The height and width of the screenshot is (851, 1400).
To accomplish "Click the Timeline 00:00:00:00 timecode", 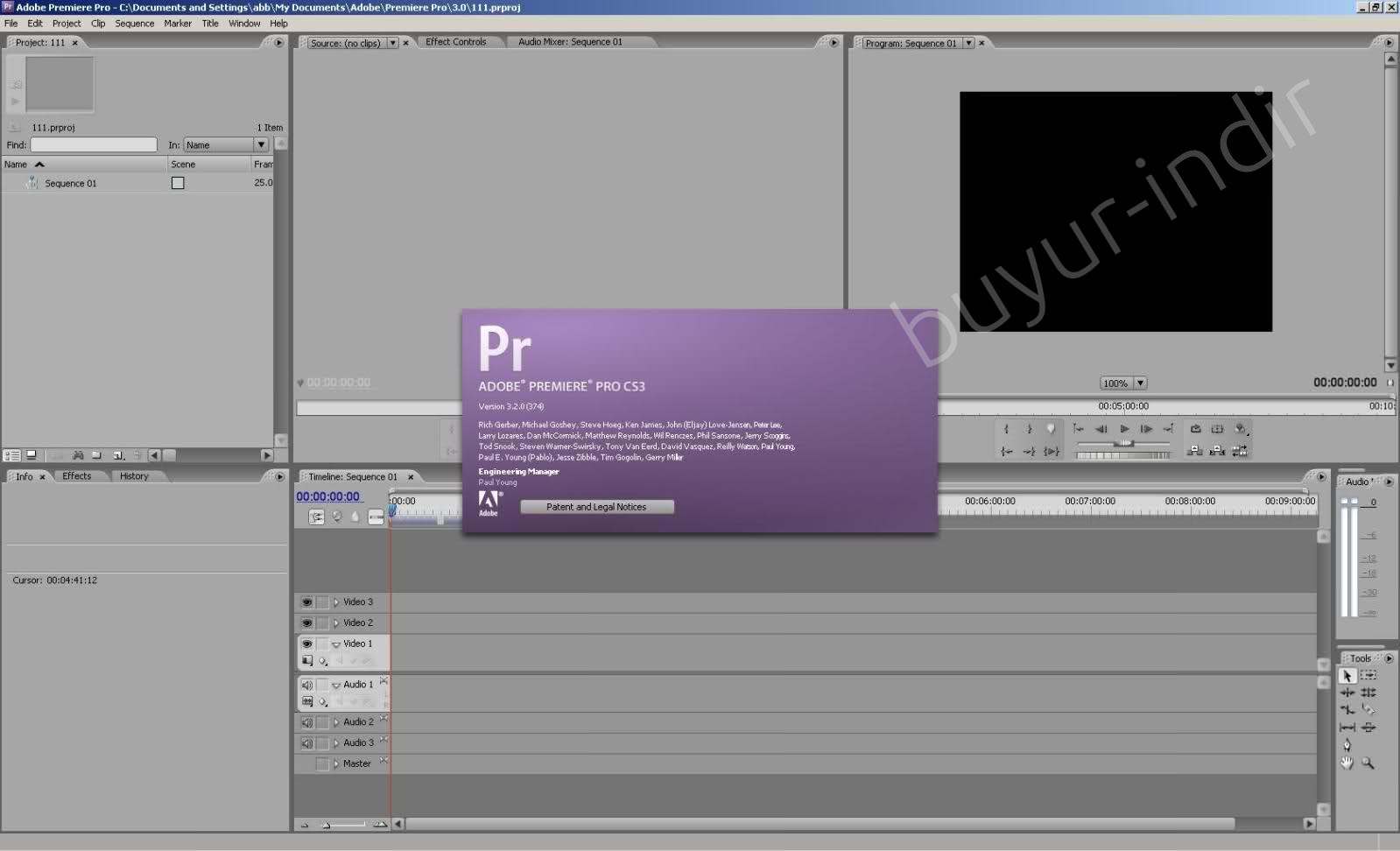I will pos(327,496).
